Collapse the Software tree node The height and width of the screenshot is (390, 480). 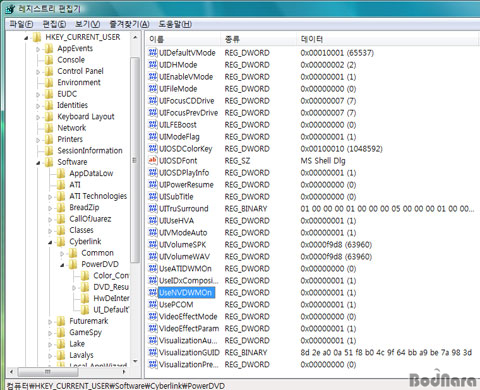coord(38,163)
